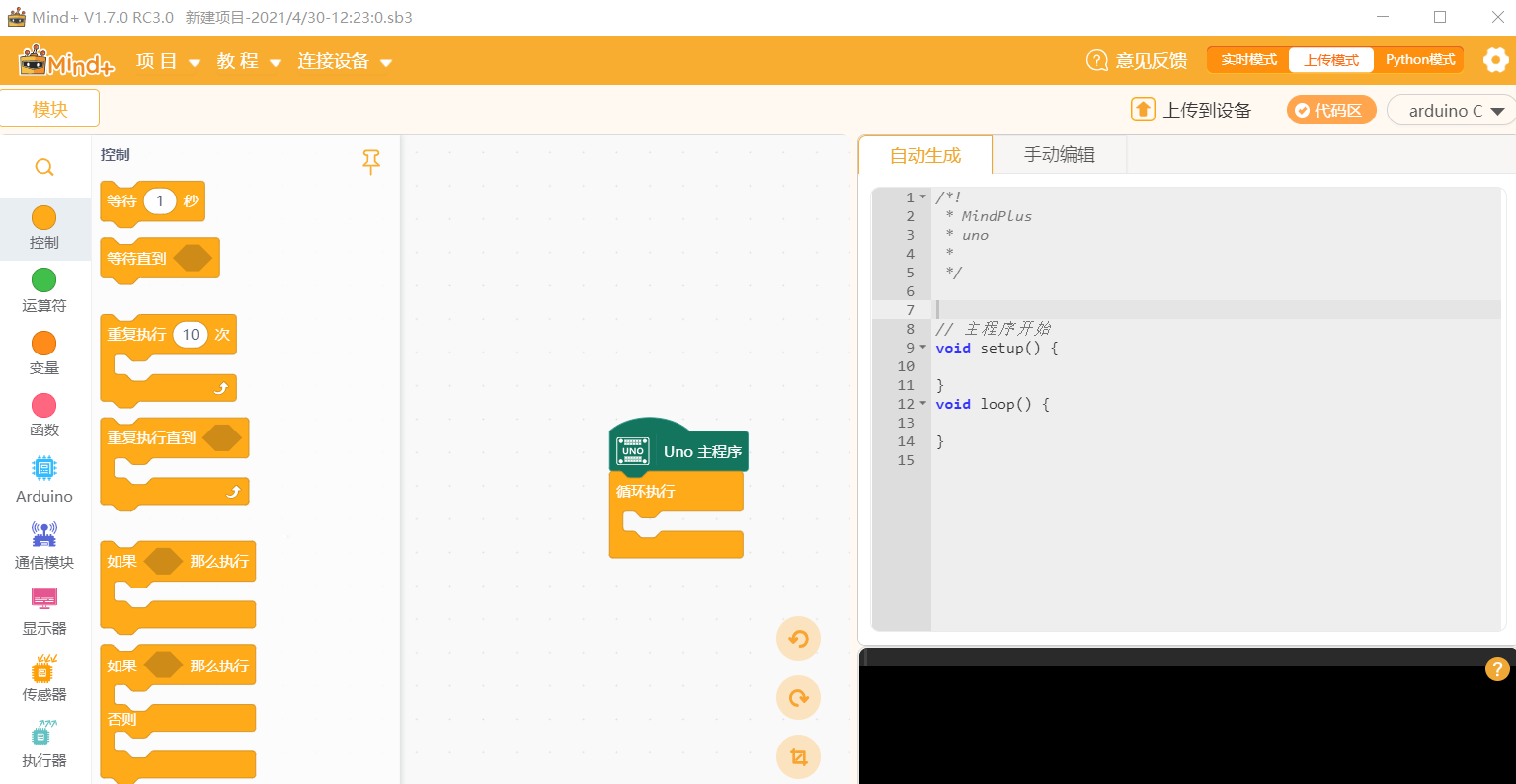Click the crop/tidy icon on the canvas
The width and height of the screenshot is (1516, 784).
[x=798, y=757]
